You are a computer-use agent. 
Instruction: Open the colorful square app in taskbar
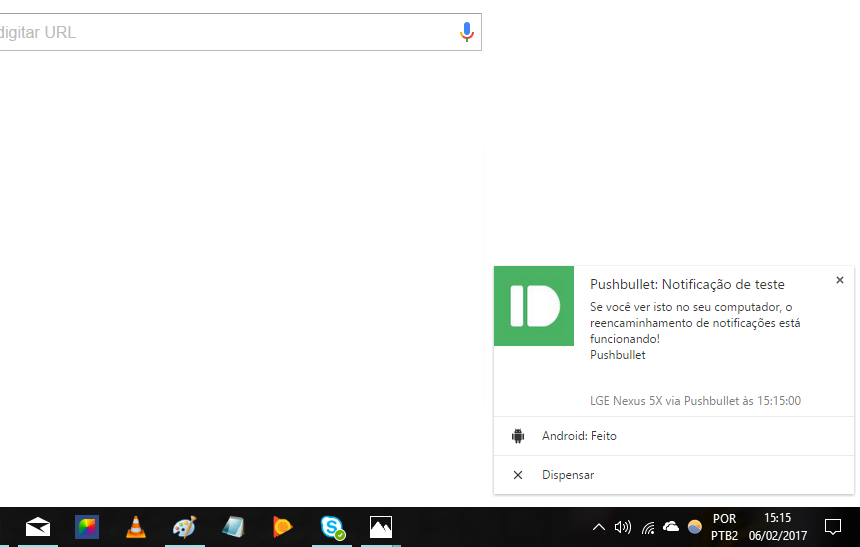coord(87,527)
